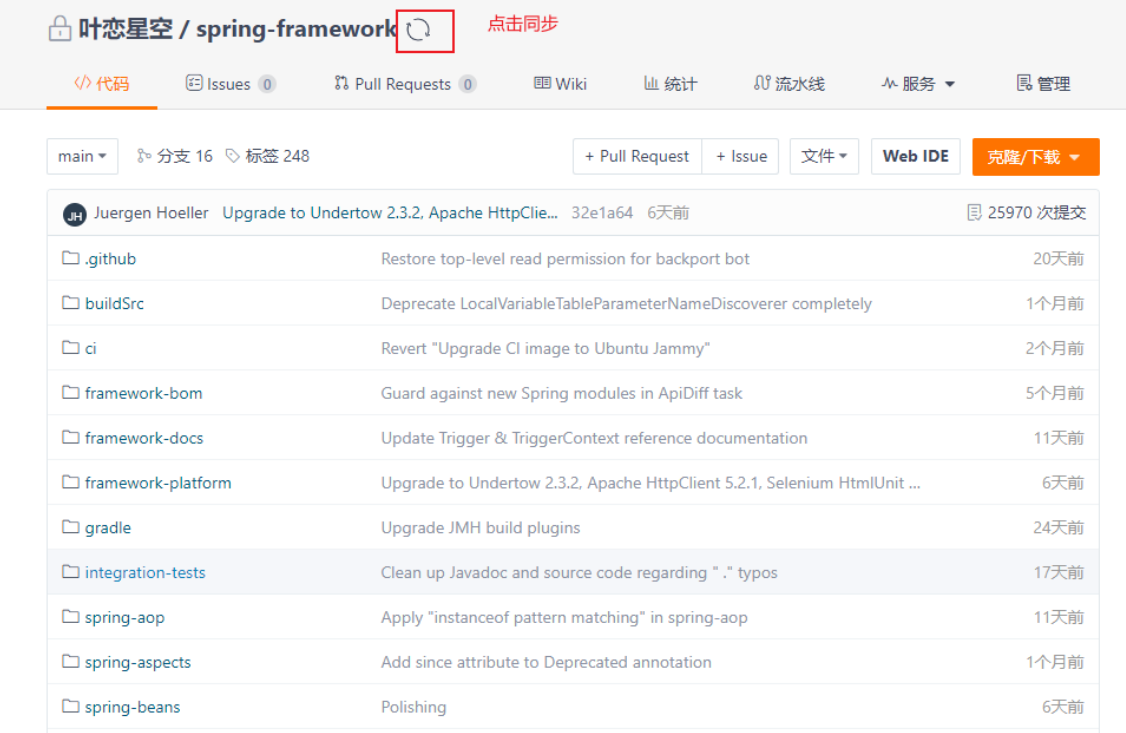This screenshot has width=1126, height=733.
Task: Open the spring-beans folder
Action: click(x=132, y=707)
